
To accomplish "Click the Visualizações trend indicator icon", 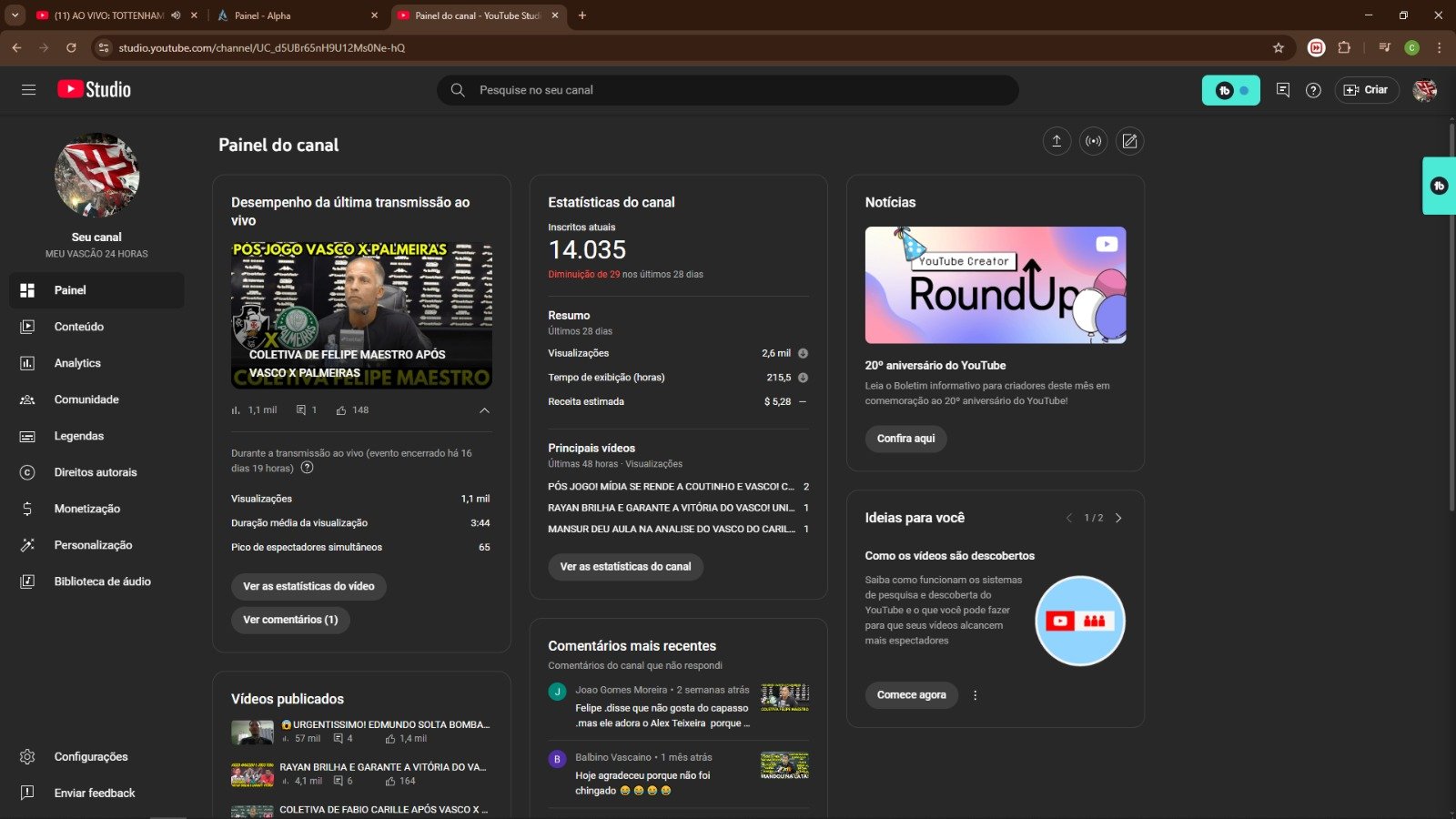I will click(803, 353).
